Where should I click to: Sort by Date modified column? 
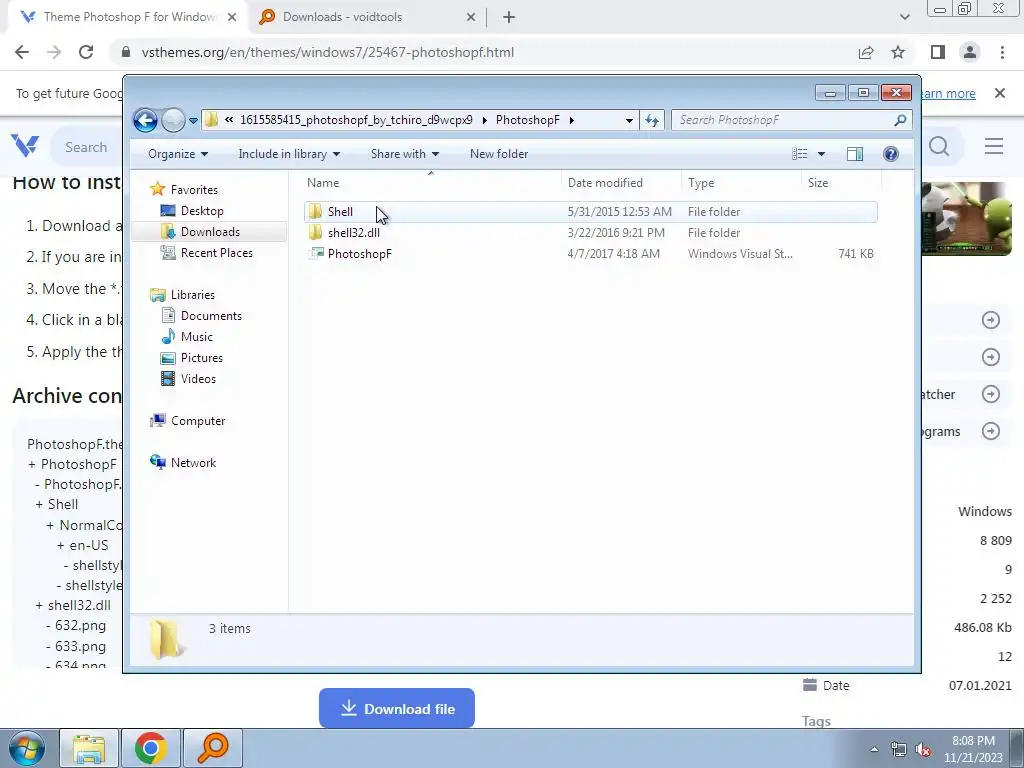tap(620, 183)
